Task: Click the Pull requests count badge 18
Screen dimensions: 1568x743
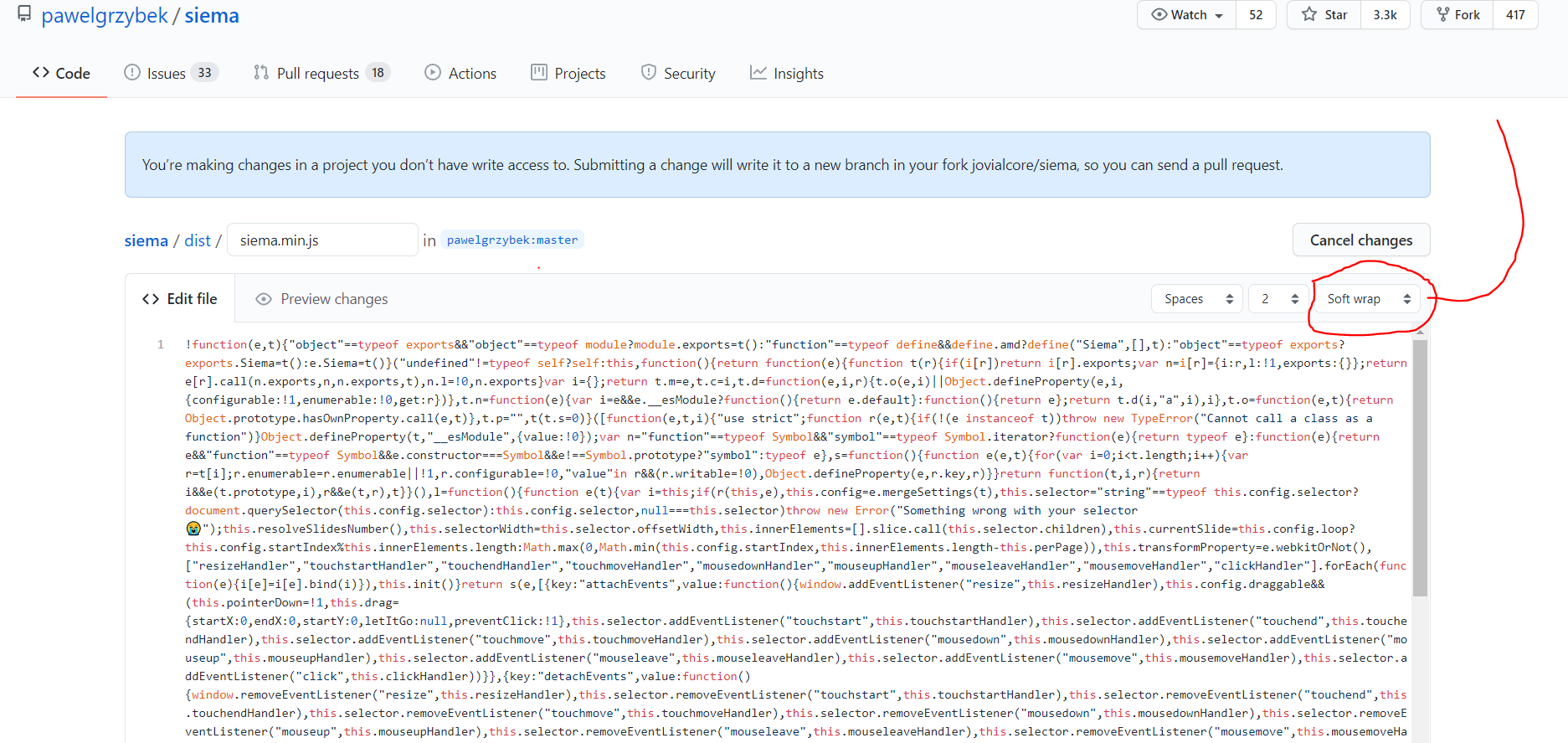Action: 378,73
